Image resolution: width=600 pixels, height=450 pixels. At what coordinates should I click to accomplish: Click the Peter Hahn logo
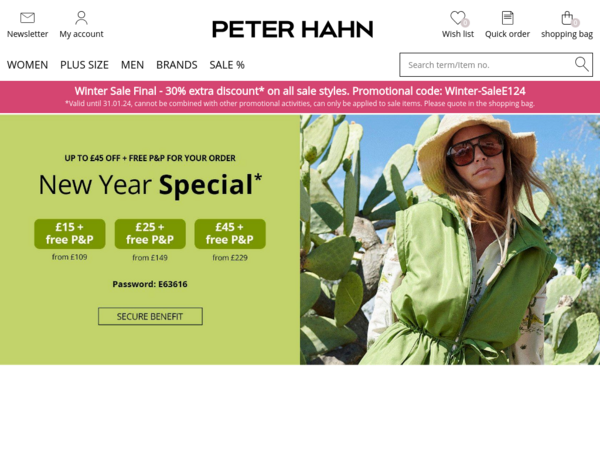pyautogui.click(x=293, y=29)
